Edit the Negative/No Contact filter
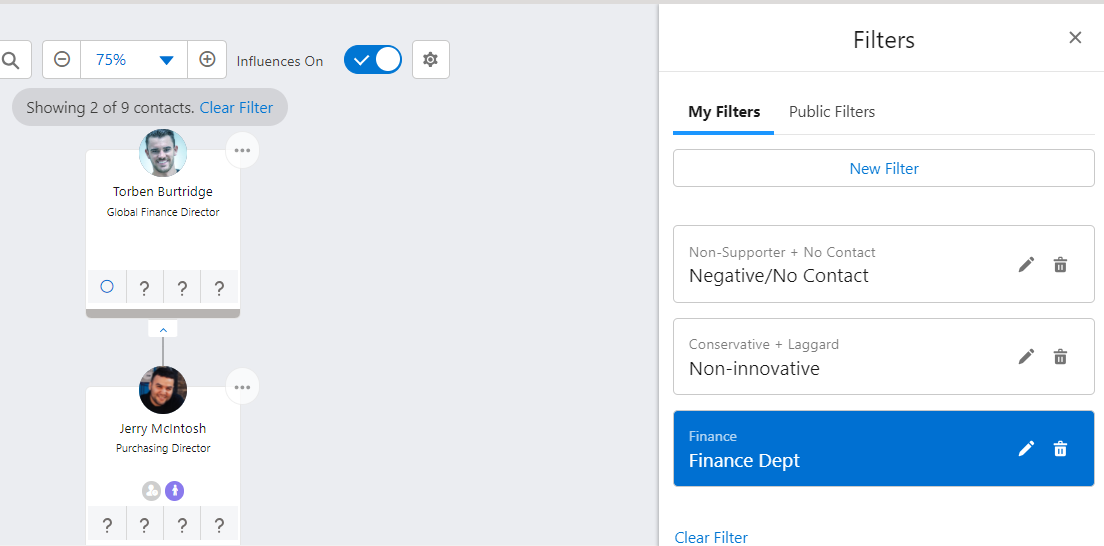 coord(1027,265)
